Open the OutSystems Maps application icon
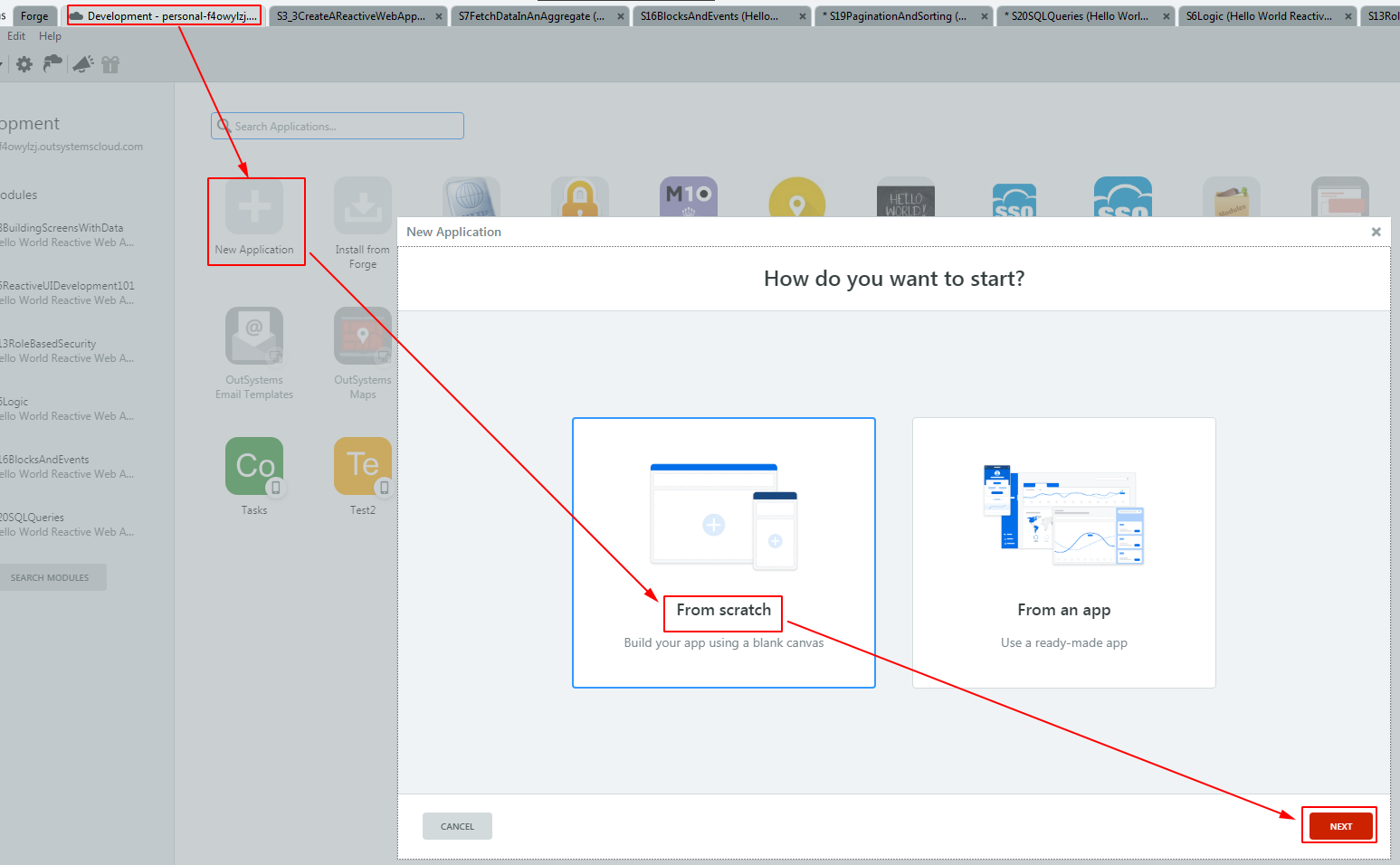This screenshot has width=1400, height=865. 362,336
